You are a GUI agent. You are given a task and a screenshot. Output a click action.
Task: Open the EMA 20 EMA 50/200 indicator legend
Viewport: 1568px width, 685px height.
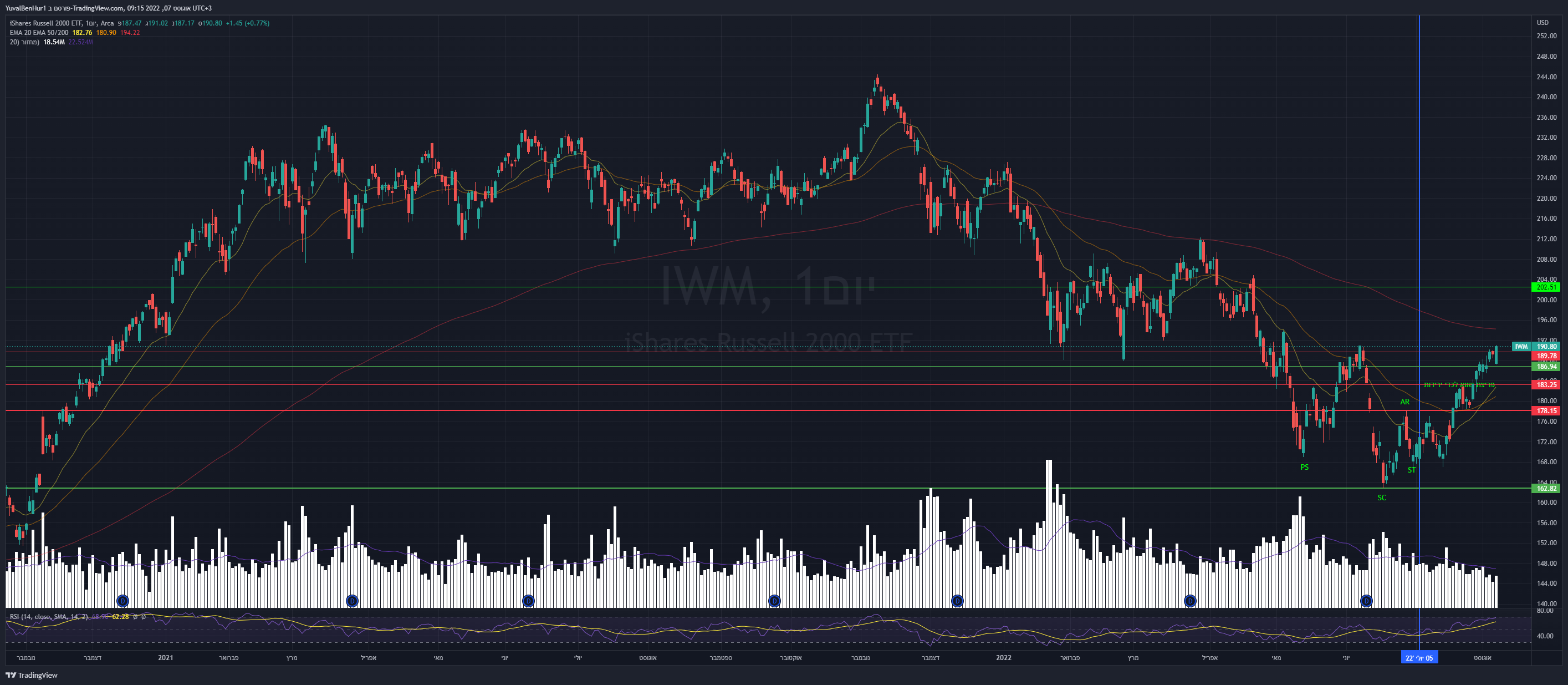tap(39, 33)
